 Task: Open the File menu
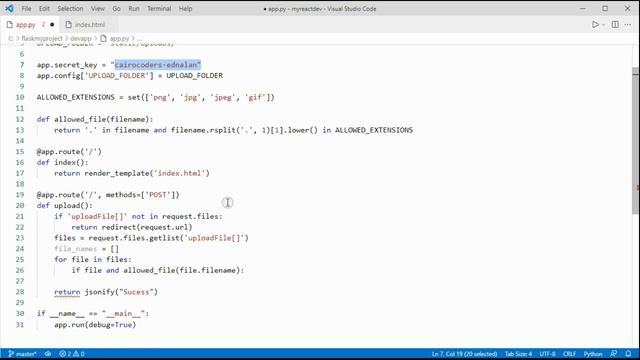tap(26, 9)
